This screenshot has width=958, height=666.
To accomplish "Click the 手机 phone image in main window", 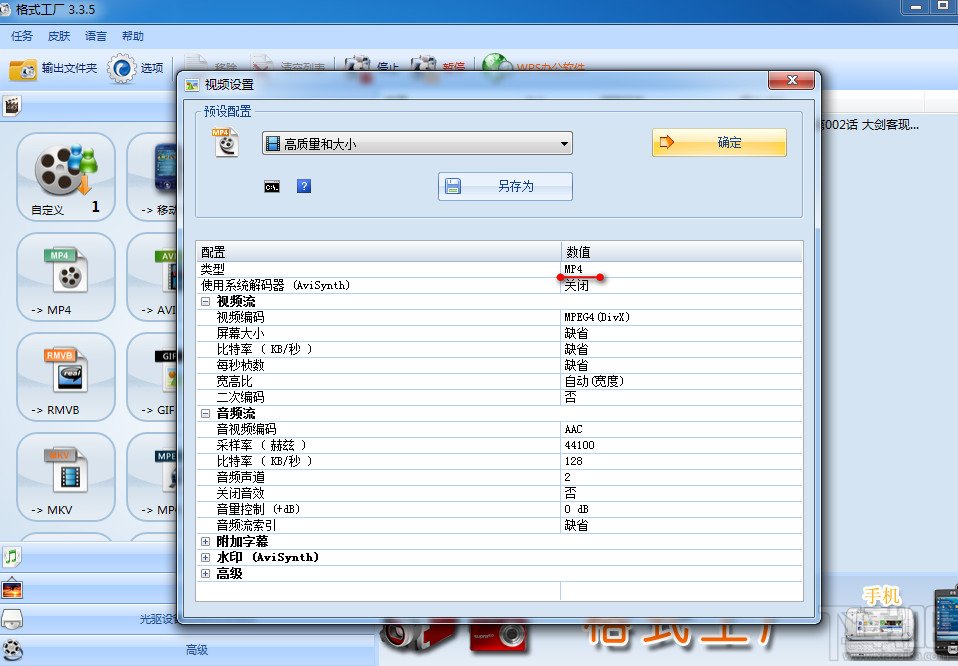I will [882, 623].
